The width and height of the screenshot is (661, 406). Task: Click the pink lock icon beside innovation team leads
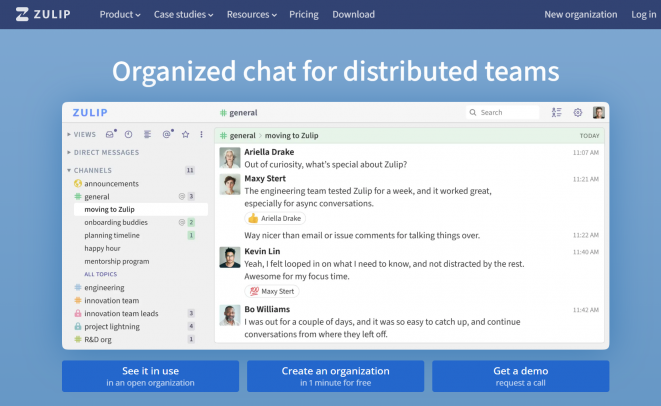(x=78, y=313)
